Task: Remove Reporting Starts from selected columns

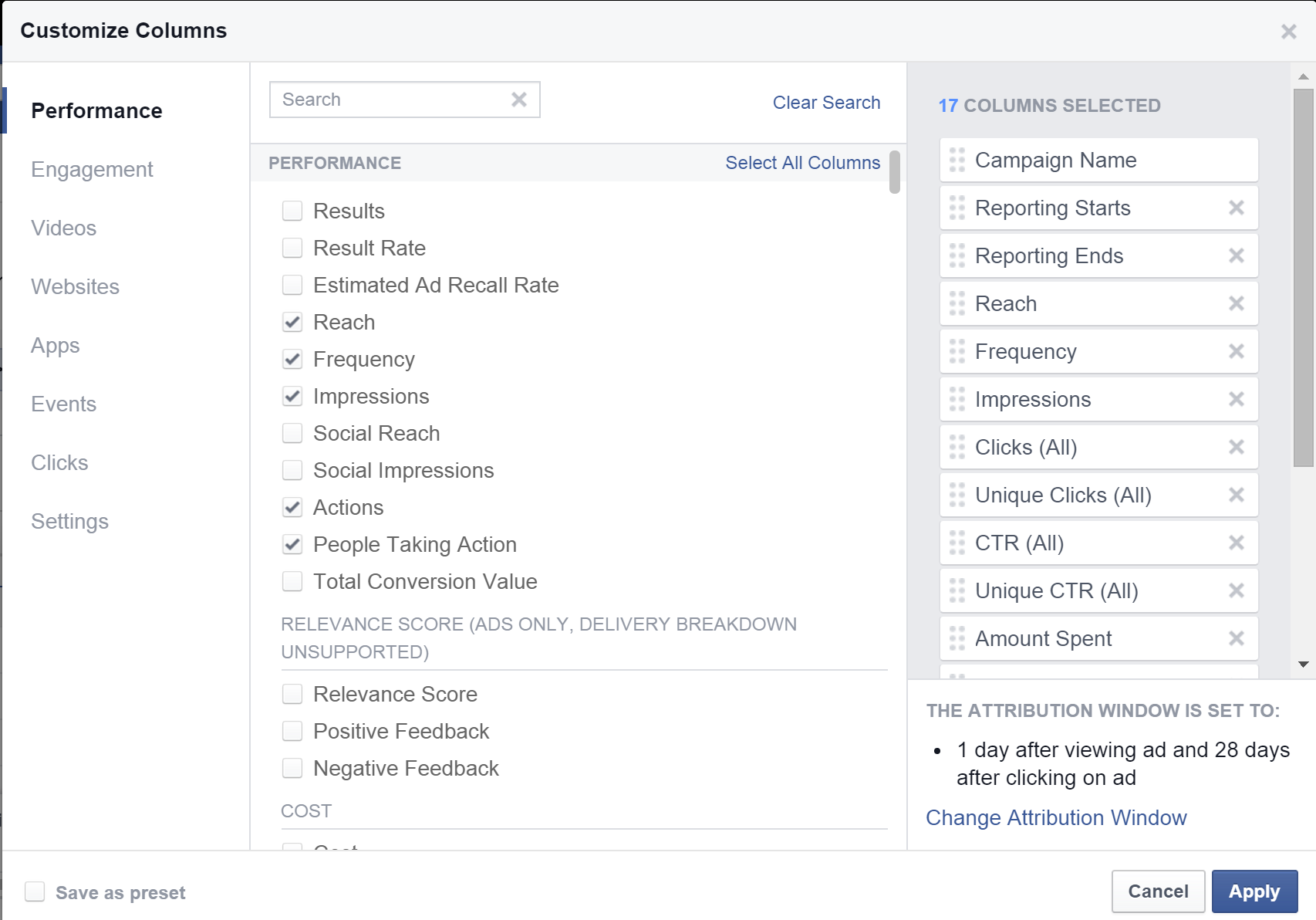Action: (1236, 208)
